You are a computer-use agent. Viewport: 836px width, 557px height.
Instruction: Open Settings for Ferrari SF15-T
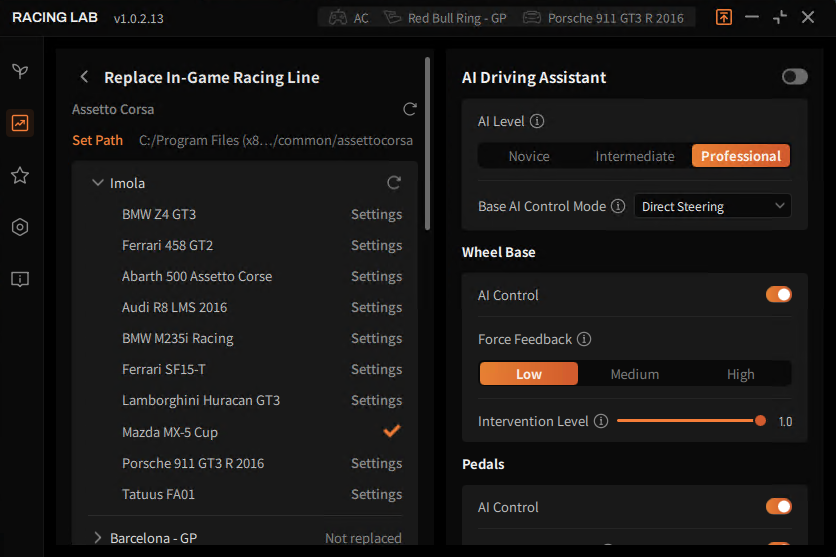tap(376, 369)
